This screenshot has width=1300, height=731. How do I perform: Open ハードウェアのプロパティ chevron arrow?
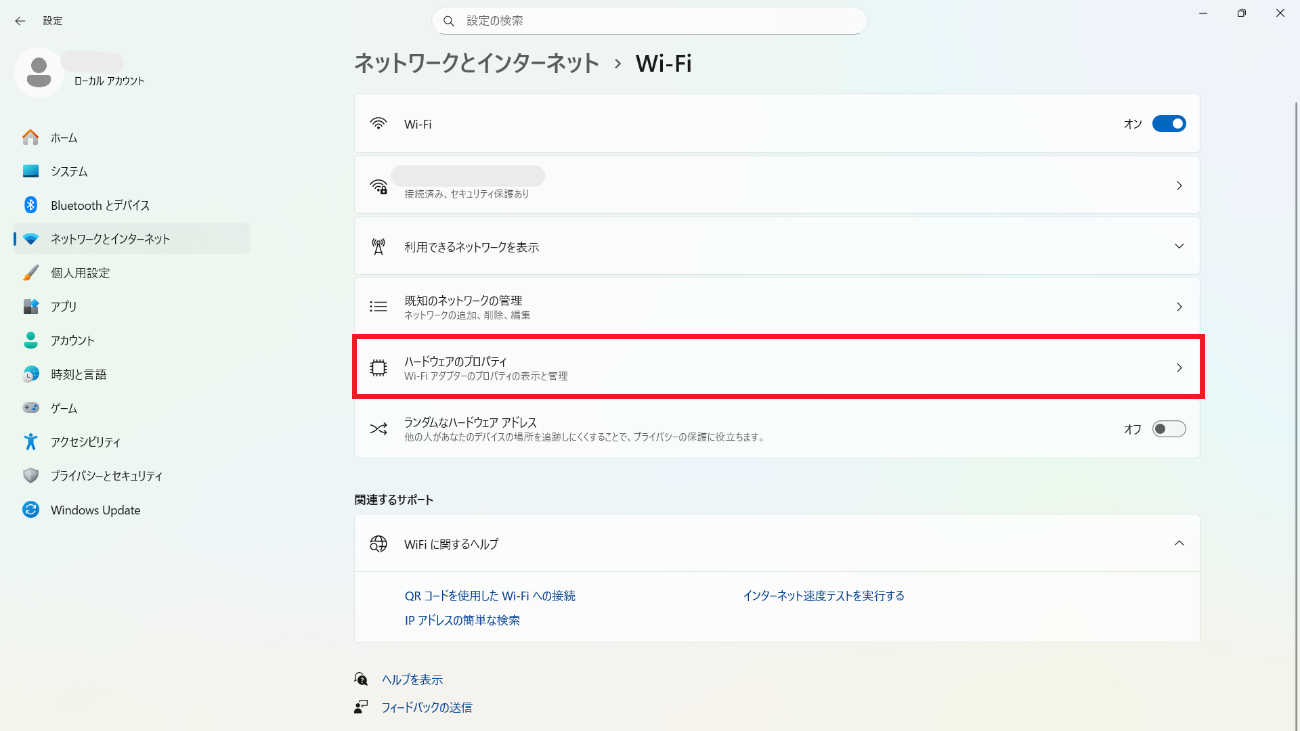click(1179, 368)
